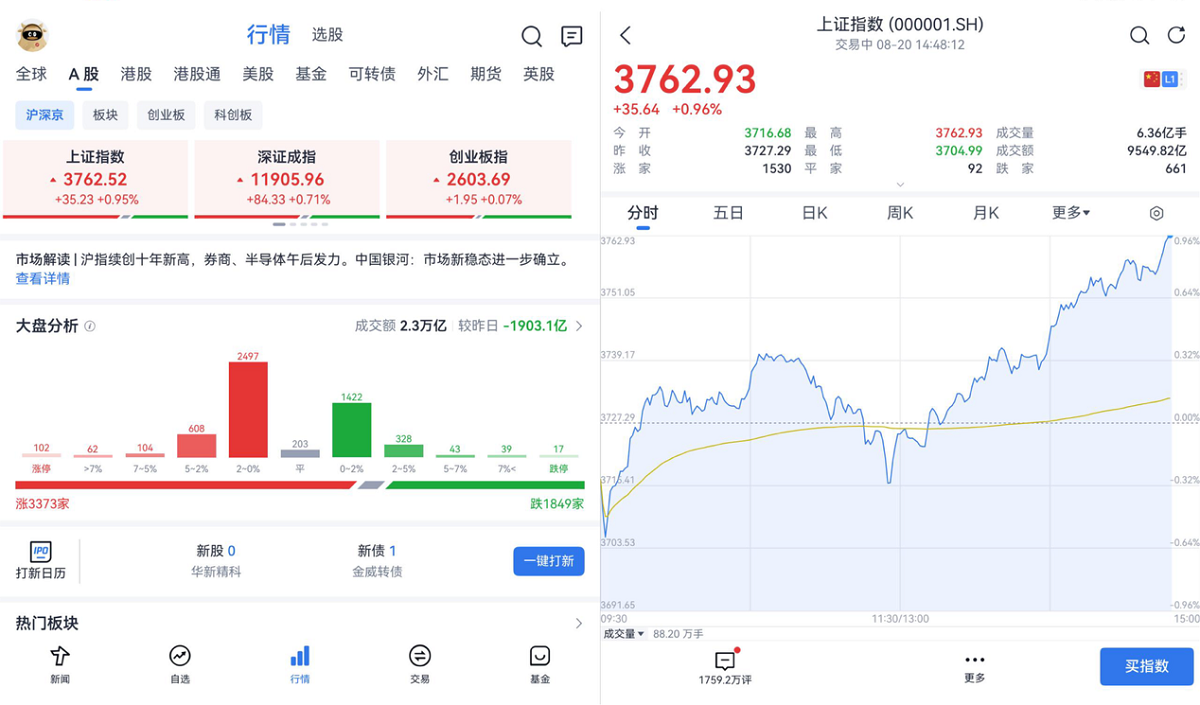
Task: Click the refresh icon on index detail page
Action: (1176, 36)
